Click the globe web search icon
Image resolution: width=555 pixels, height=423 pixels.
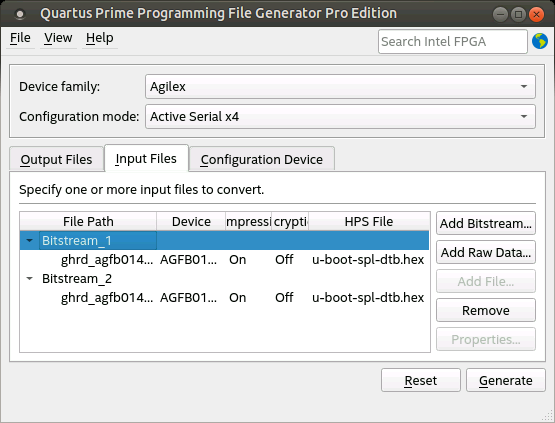pos(539,41)
